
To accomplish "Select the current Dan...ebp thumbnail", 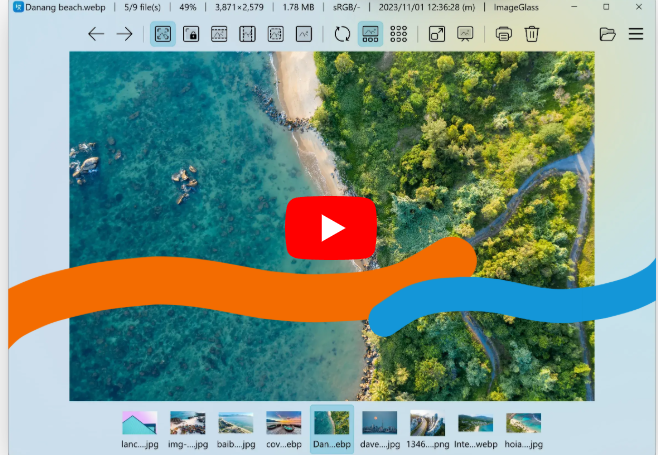I will click(332, 429).
